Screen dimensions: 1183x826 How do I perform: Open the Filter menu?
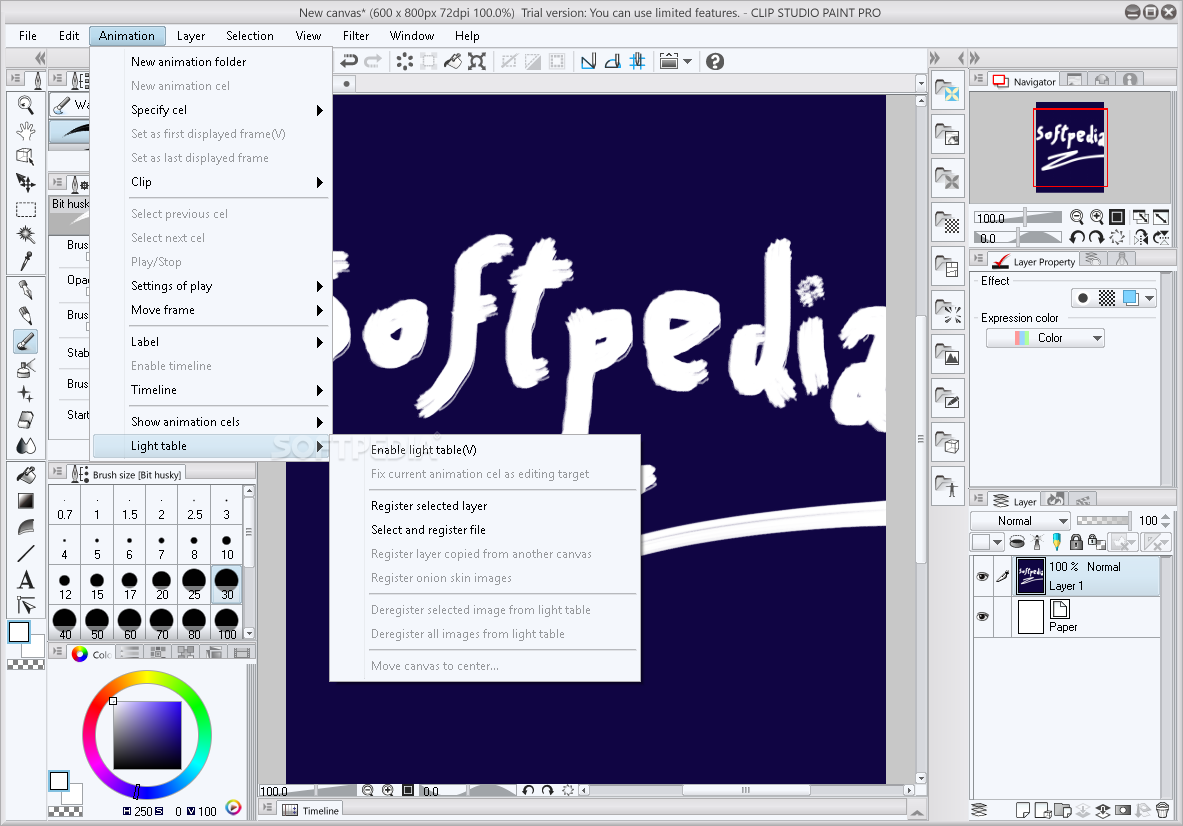356,35
